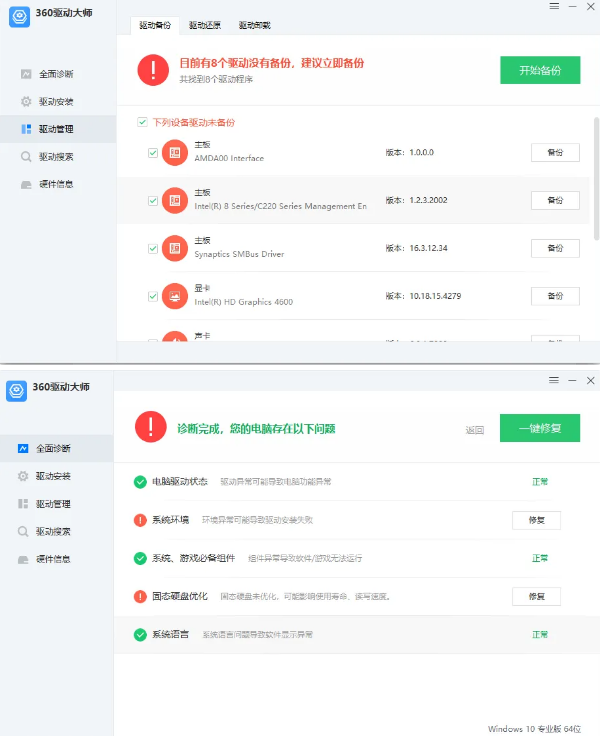This screenshot has height=736, width=600.
Task: Open the hamburger menu in the upper window title bar
Action: pyautogui.click(x=554, y=6)
